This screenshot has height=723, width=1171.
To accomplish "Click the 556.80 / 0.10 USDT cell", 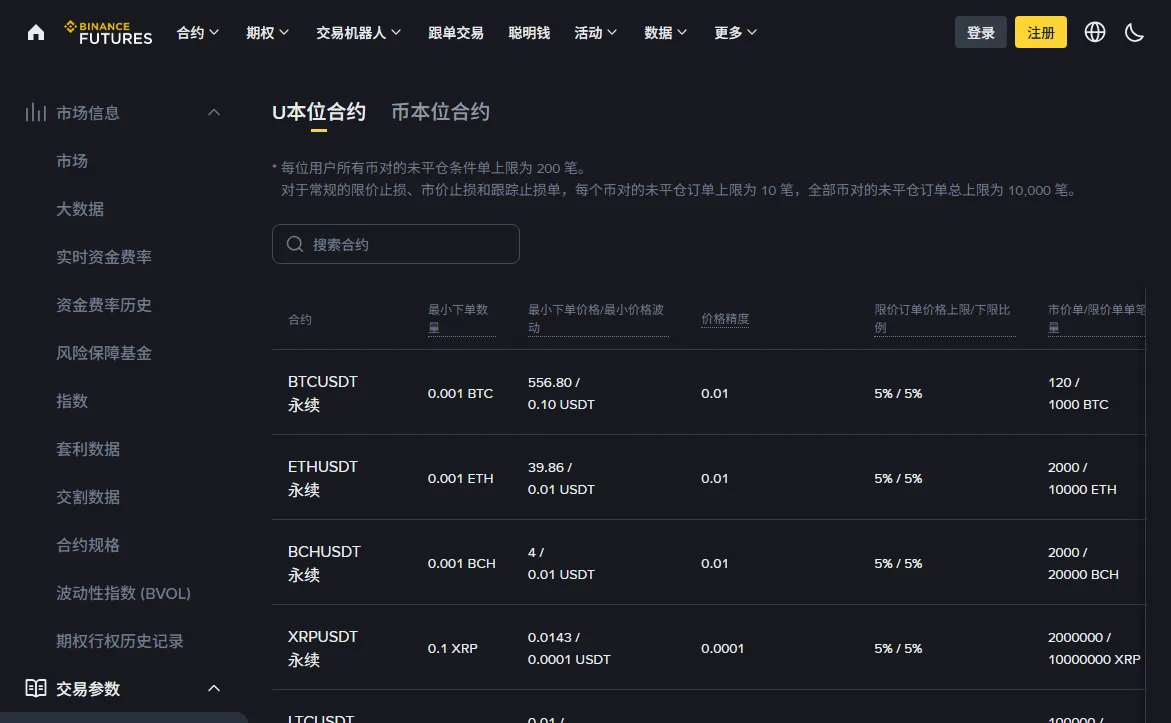I will coord(561,393).
